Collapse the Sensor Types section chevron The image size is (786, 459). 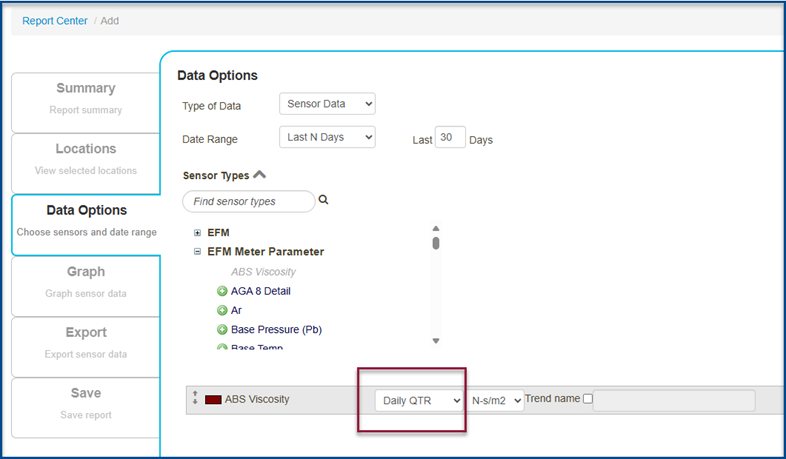260,174
